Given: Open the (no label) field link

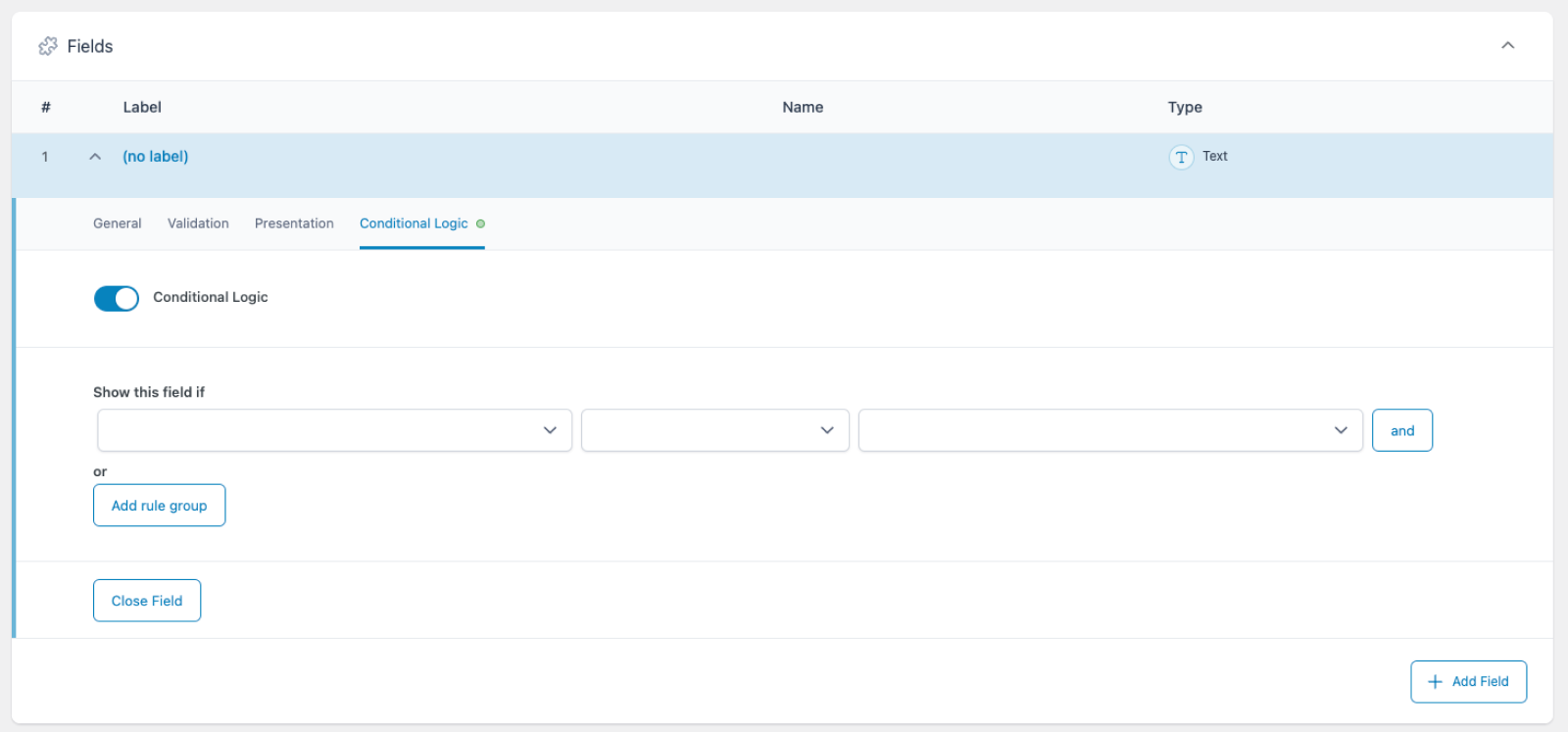Looking at the screenshot, I should click(155, 157).
